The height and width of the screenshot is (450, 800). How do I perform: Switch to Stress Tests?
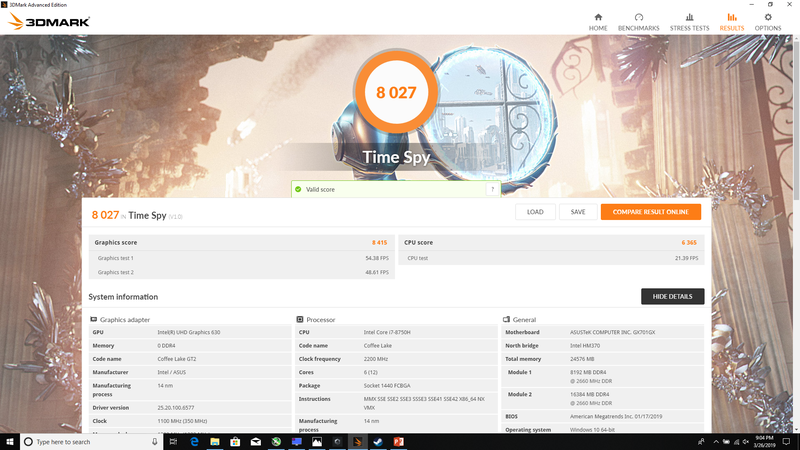click(689, 21)
